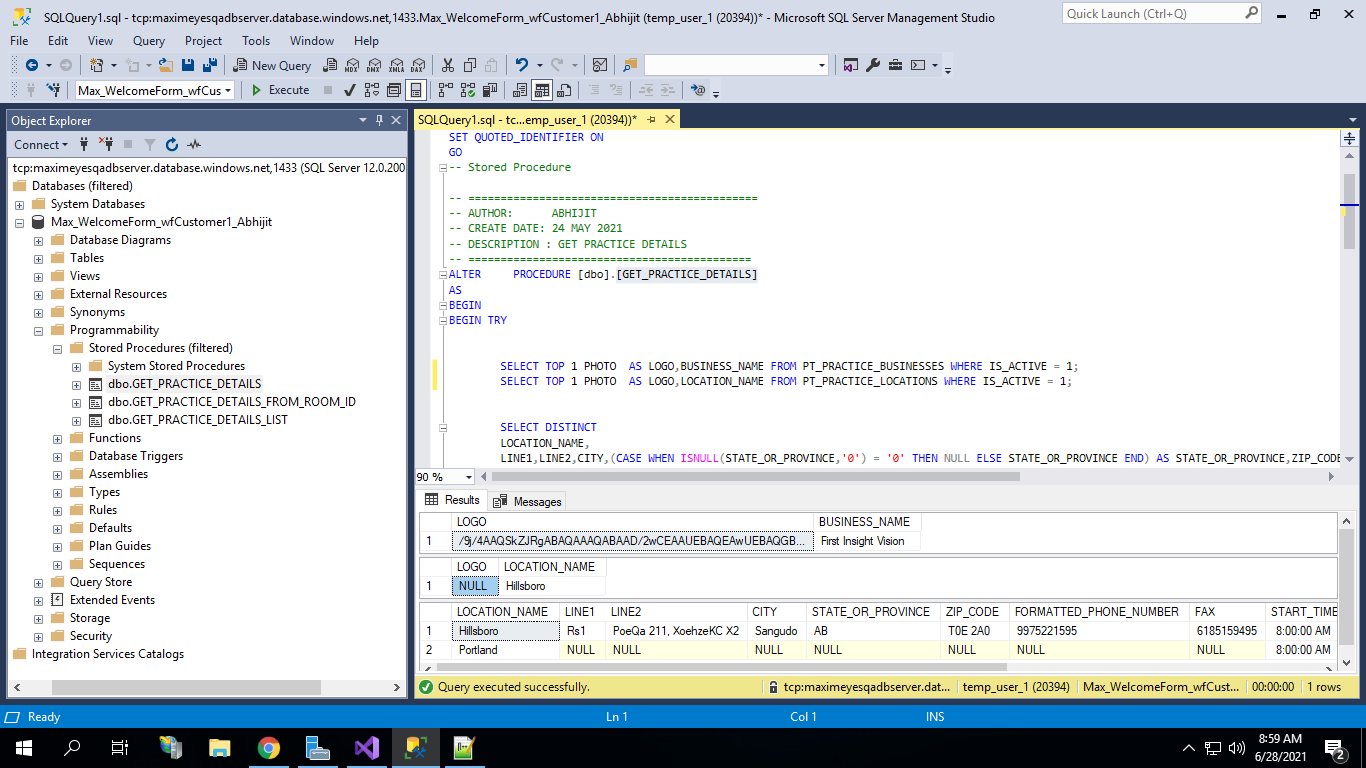Open the Find toolbar combo box
This screenshot has width=1366, height=768.
tap(737, 65)
